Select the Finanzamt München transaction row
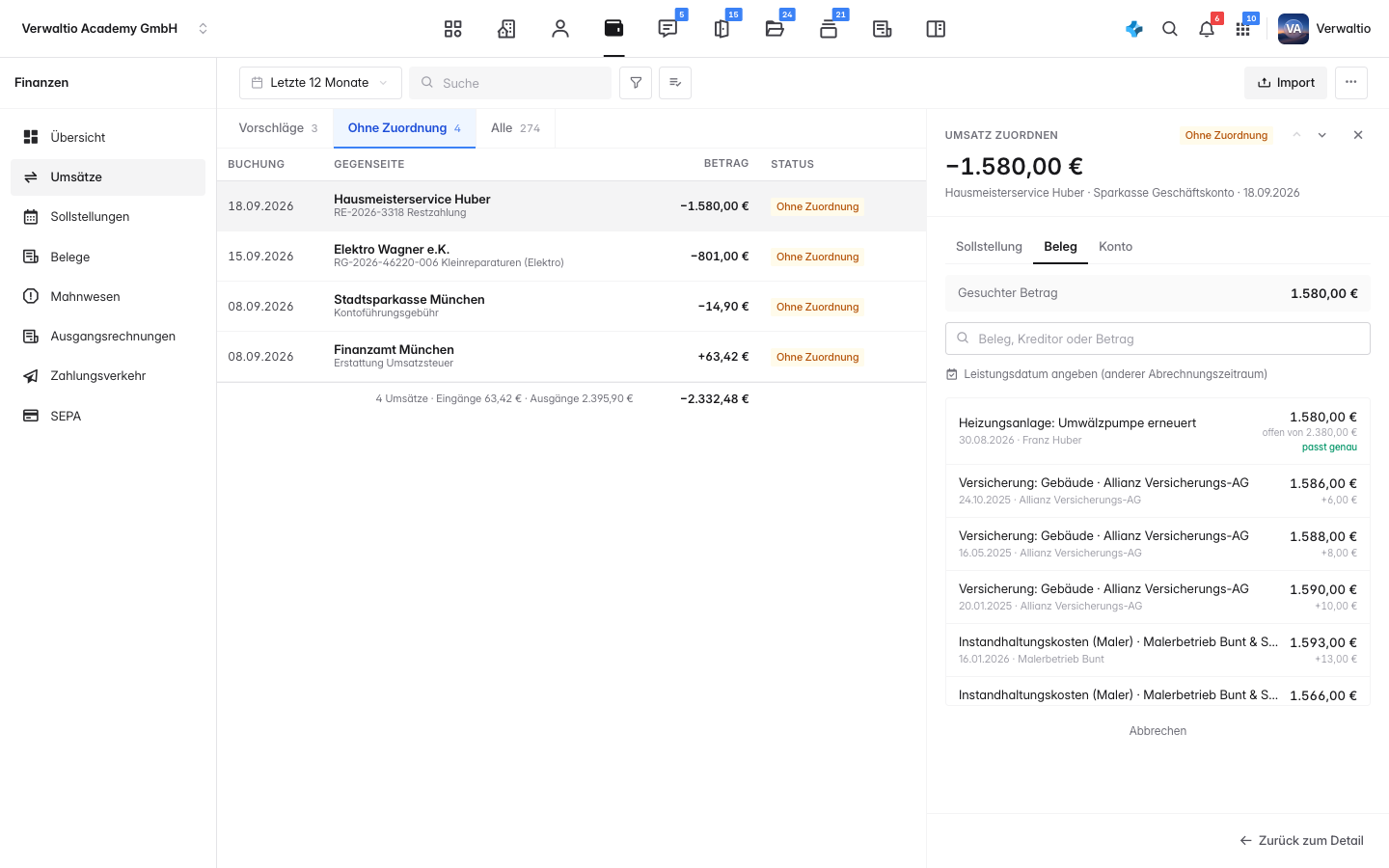This screenshot has height=868, width=1389. 571,357
